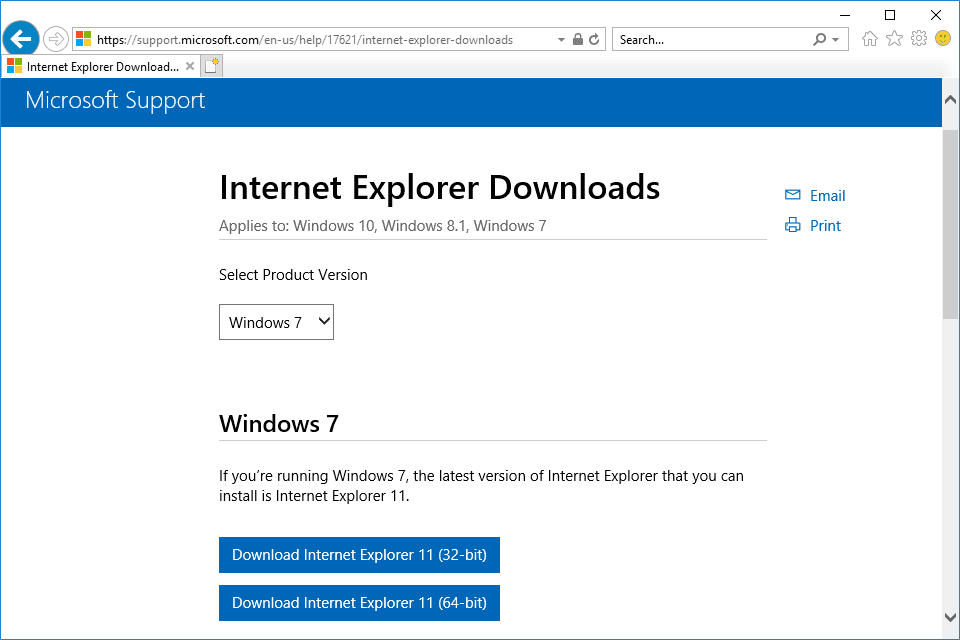Viewport: 960px width, 640px height.
Task: Download Internet Explorer 11 (32-bit)
Action: (x=359, y=555)
